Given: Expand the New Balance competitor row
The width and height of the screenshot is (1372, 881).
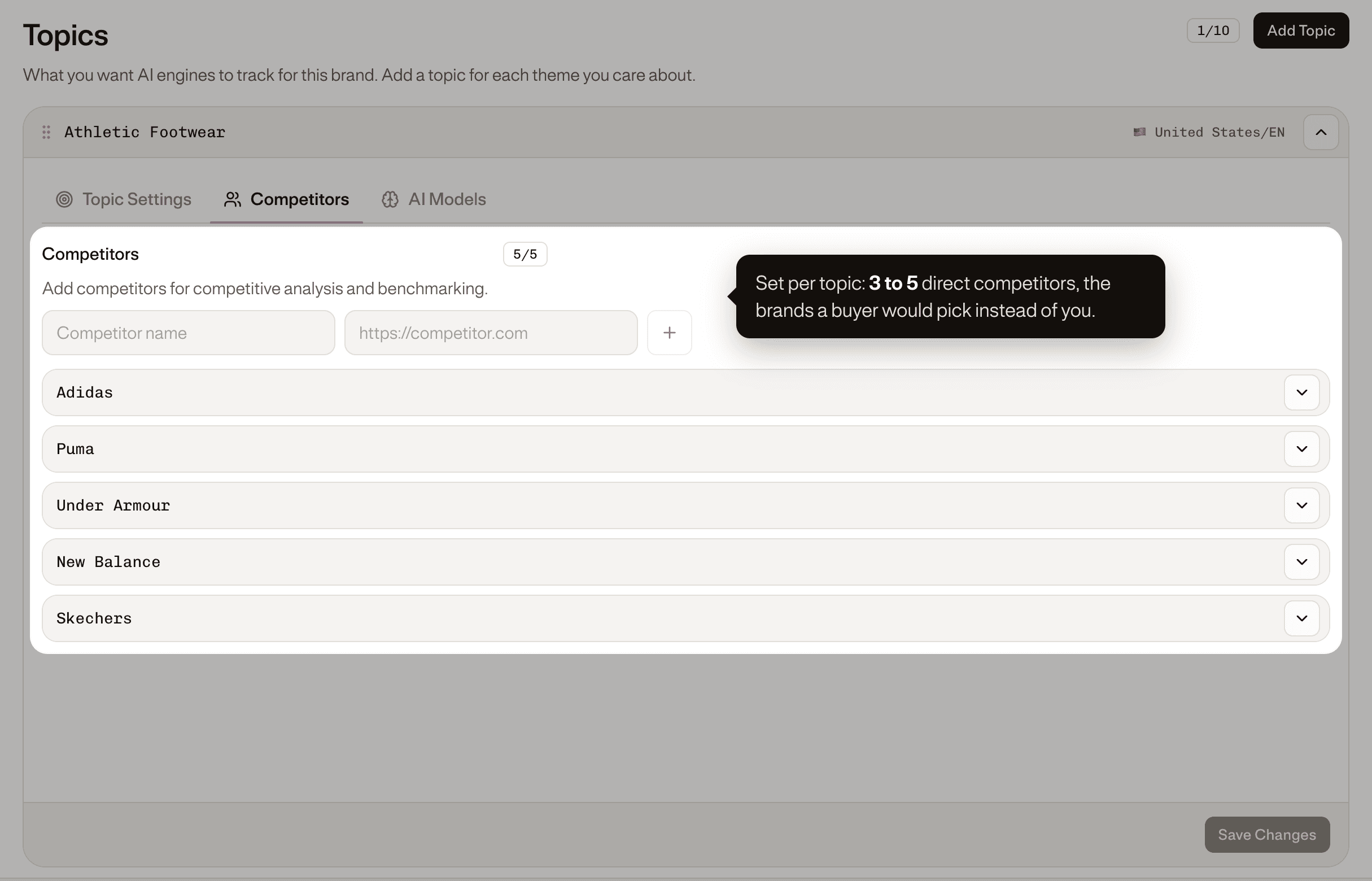Looking at the screenshot, I should [1301, 562].
